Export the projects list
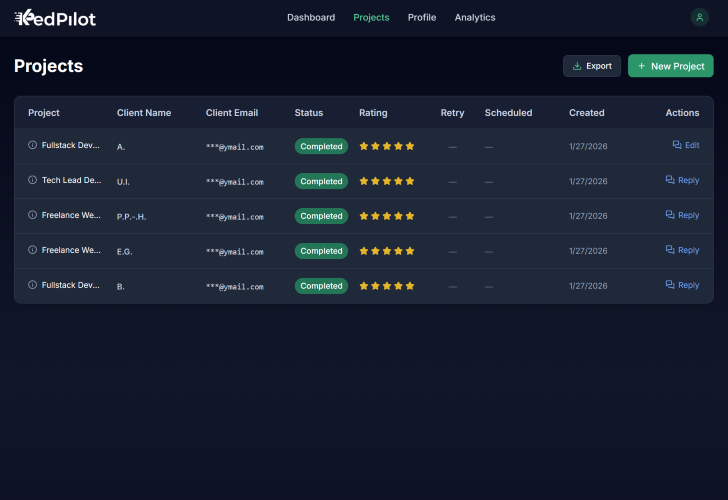This screenshot has height=500, width=728. pyautogui.click(x=592, y=66)
